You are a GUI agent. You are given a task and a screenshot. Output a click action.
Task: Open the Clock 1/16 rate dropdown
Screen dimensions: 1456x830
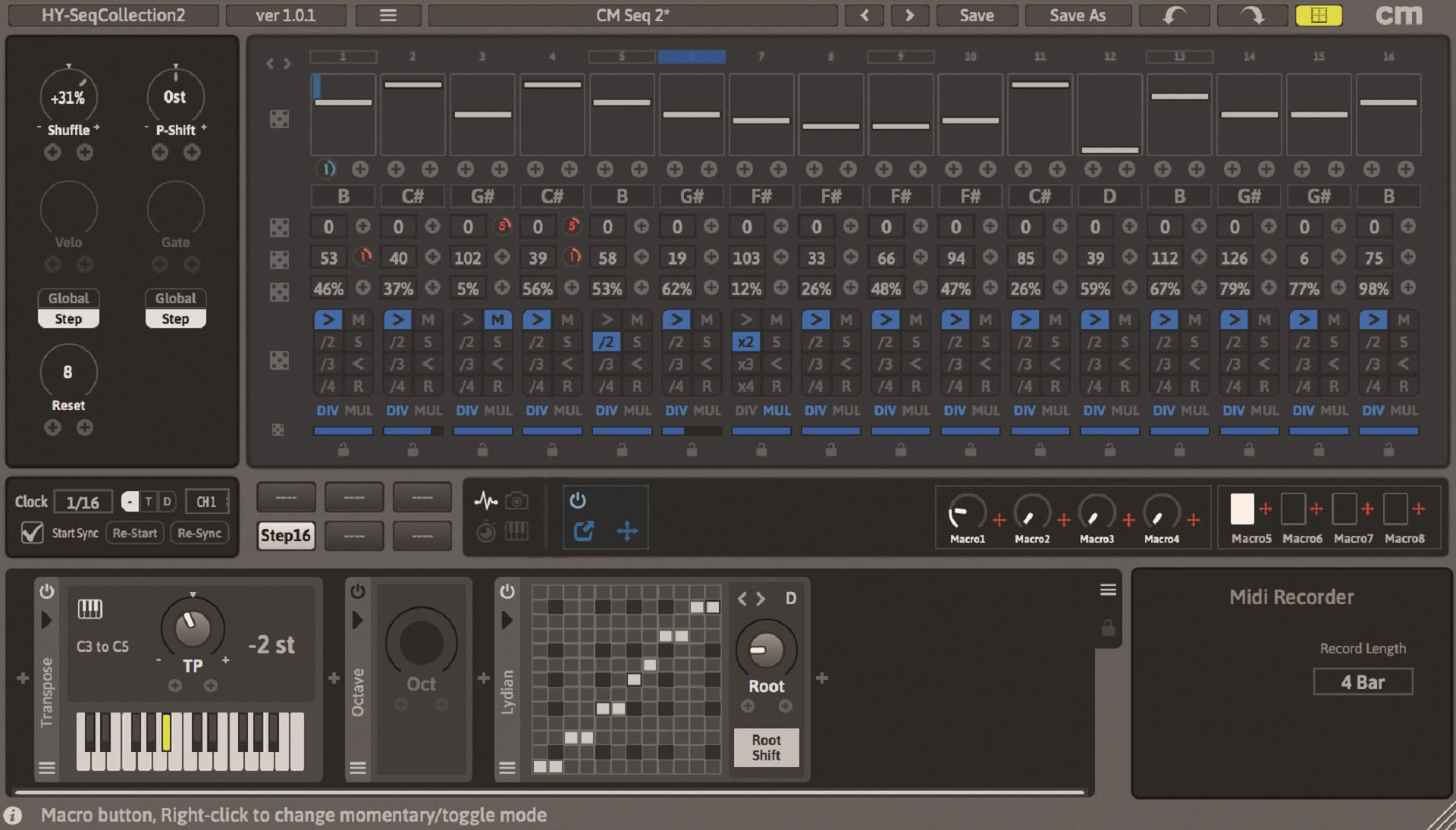[83, 502]
